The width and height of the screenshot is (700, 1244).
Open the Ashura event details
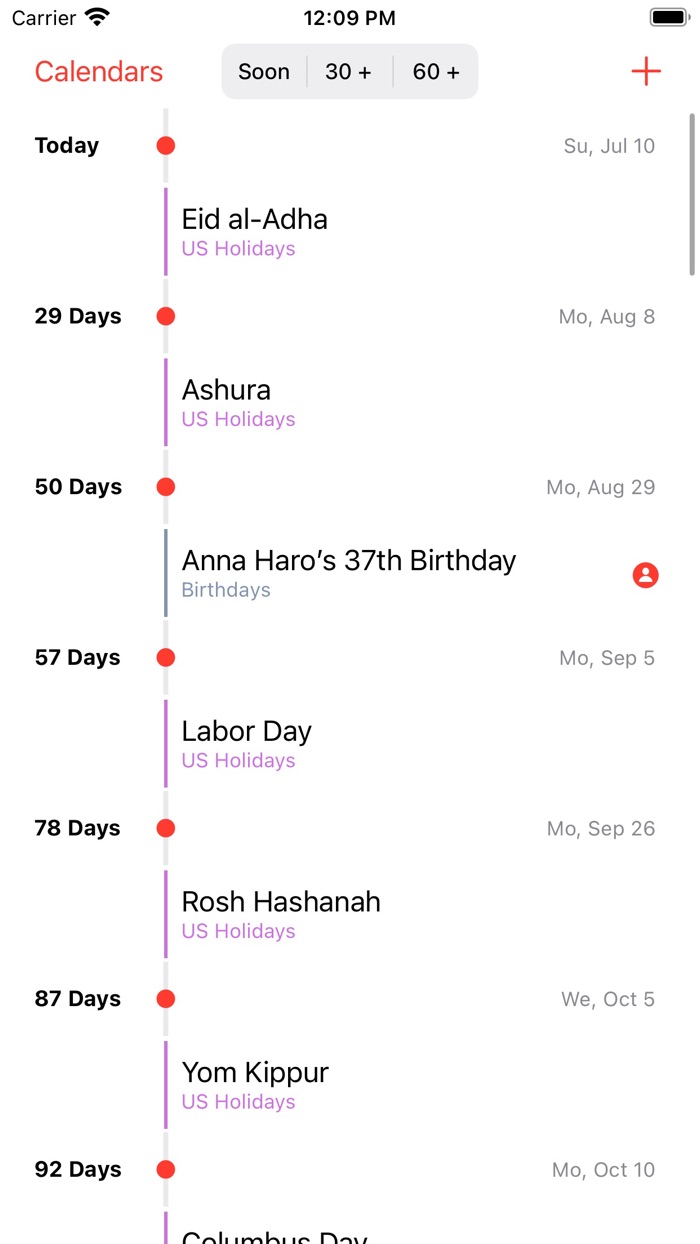click(226, 390)
